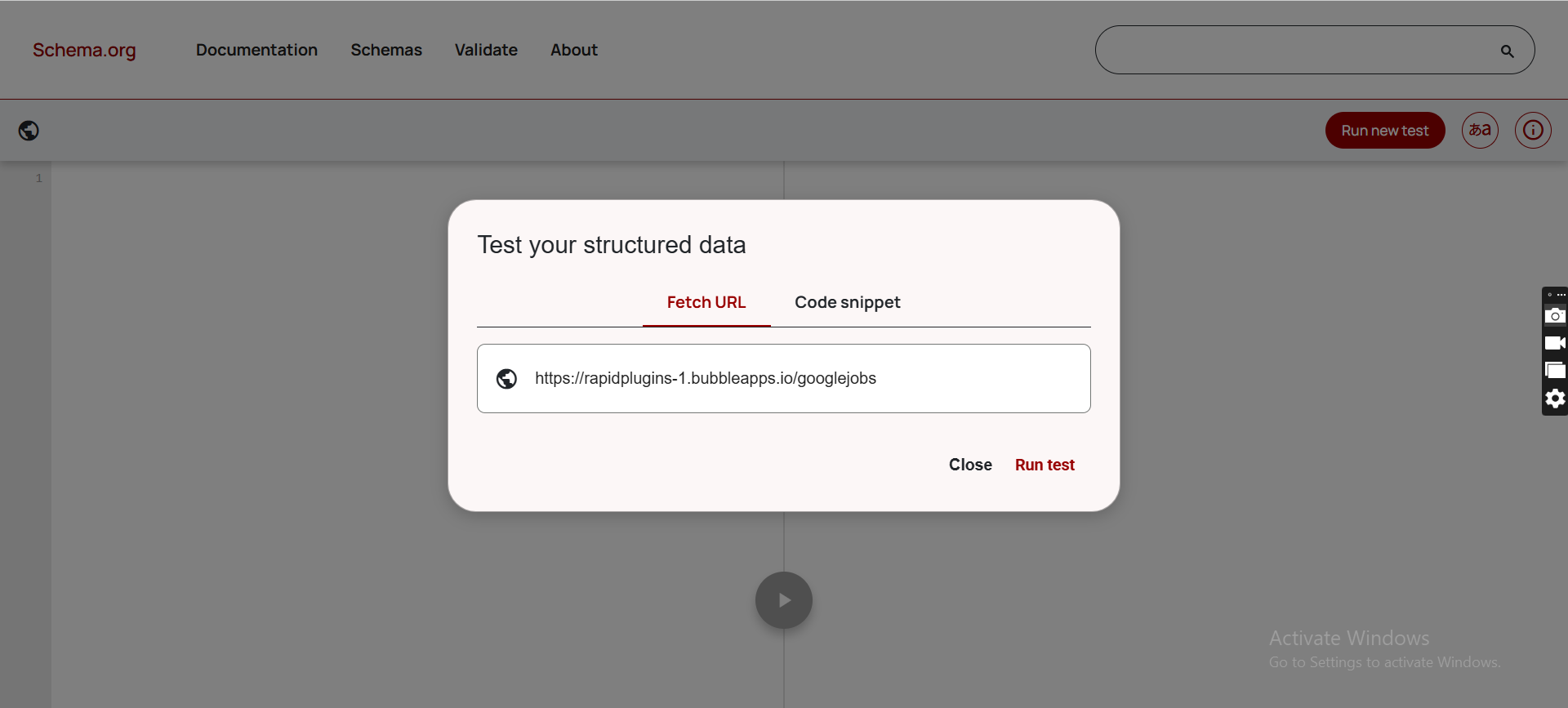Click Run test in the dialog
Screen dimensions: 1568x708
1045,465
